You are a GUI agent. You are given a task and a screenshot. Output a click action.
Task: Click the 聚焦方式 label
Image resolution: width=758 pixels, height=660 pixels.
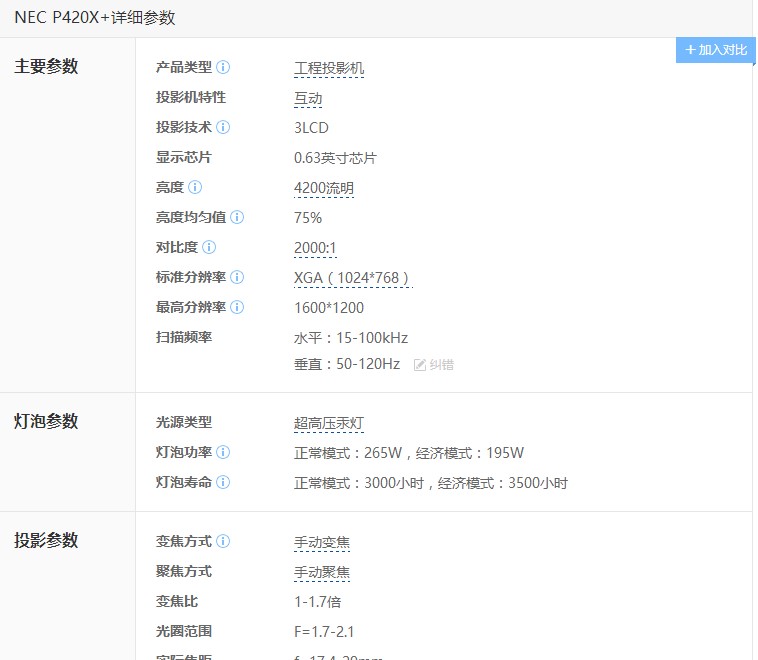point(184,571)
